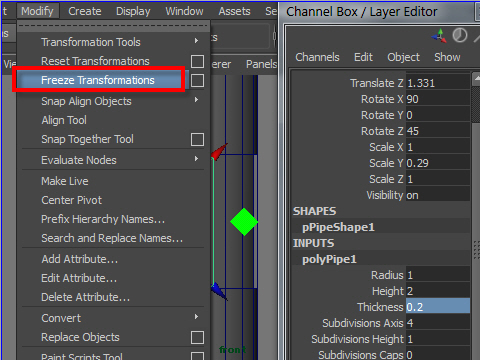Expand Transformation Tools submenu arrow
Screen dimensions: 480x360
pyautogui.click(x=196, y=41)
